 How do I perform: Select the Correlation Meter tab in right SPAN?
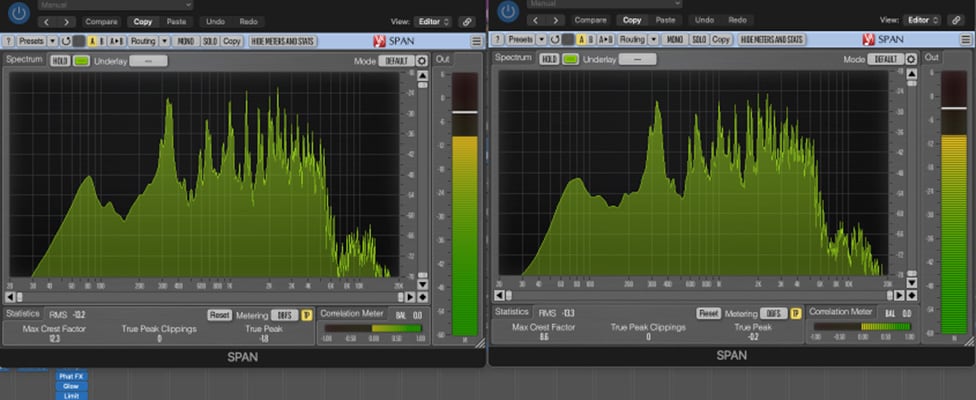pos(841,312)
